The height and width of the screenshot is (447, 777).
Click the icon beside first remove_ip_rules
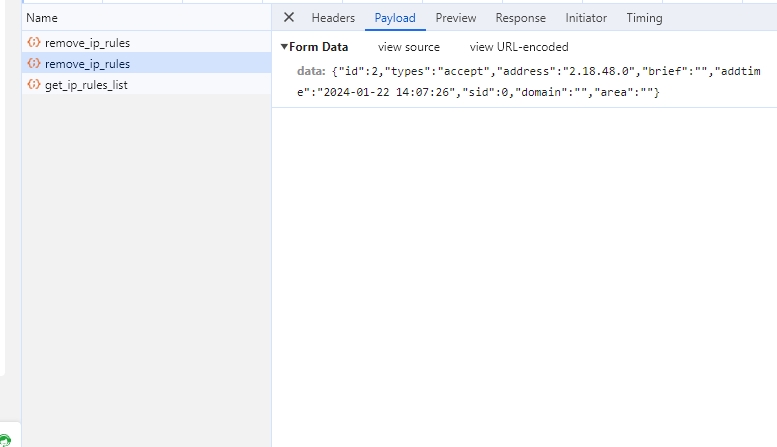(x=34, y=42)
